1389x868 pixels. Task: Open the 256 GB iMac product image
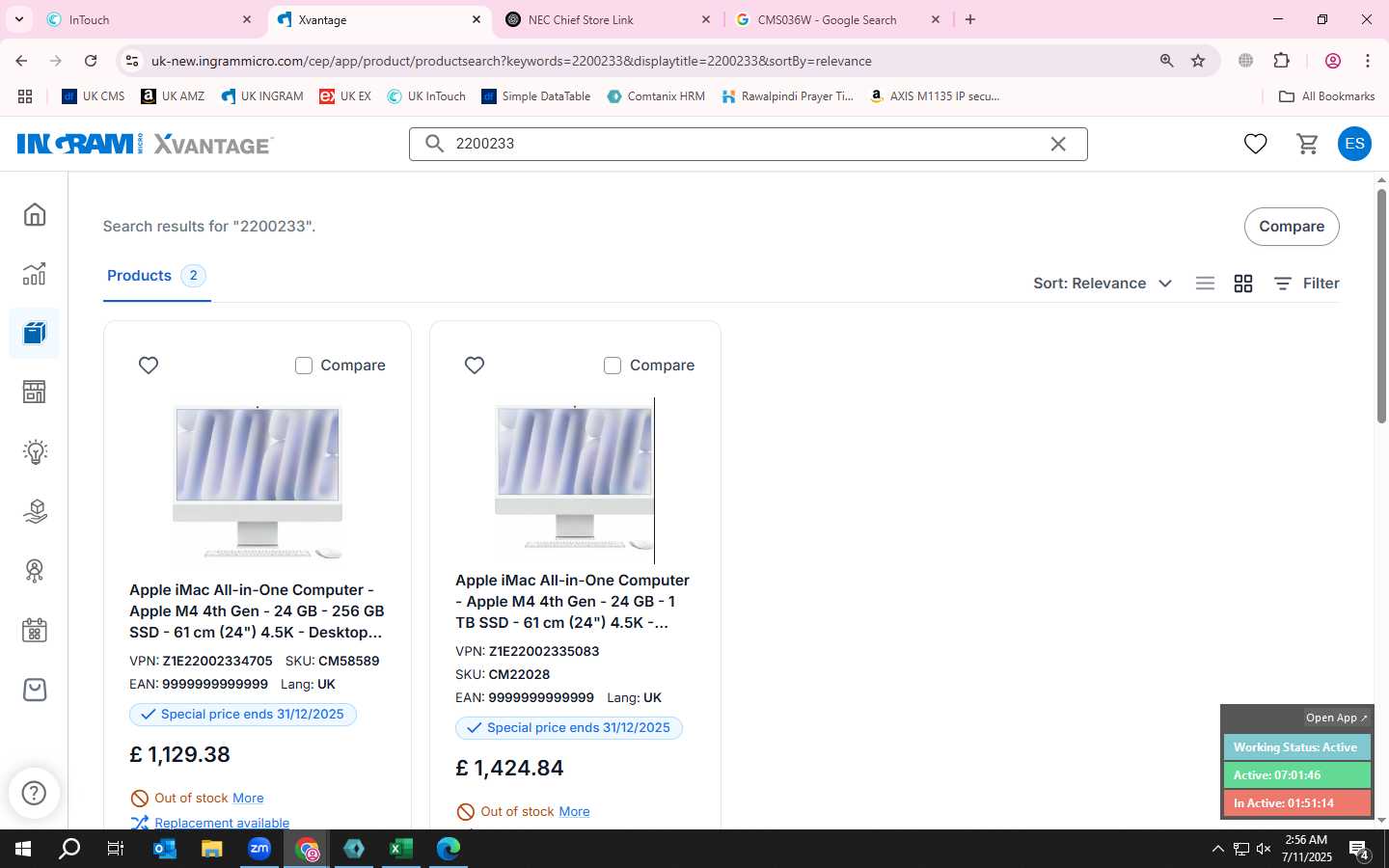(258, 481)
